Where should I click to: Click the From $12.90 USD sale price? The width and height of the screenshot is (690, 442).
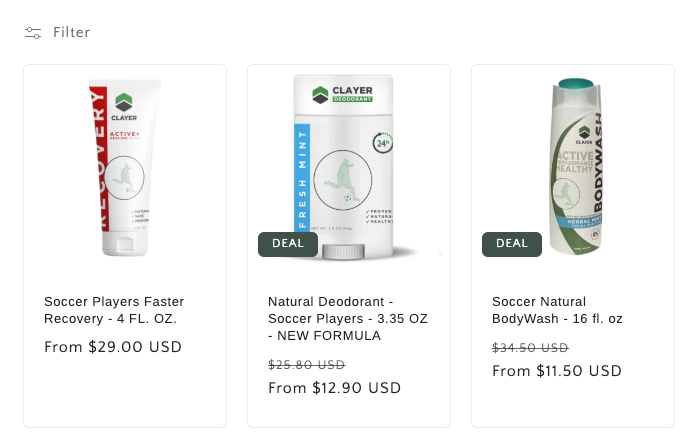pos(334,388)
